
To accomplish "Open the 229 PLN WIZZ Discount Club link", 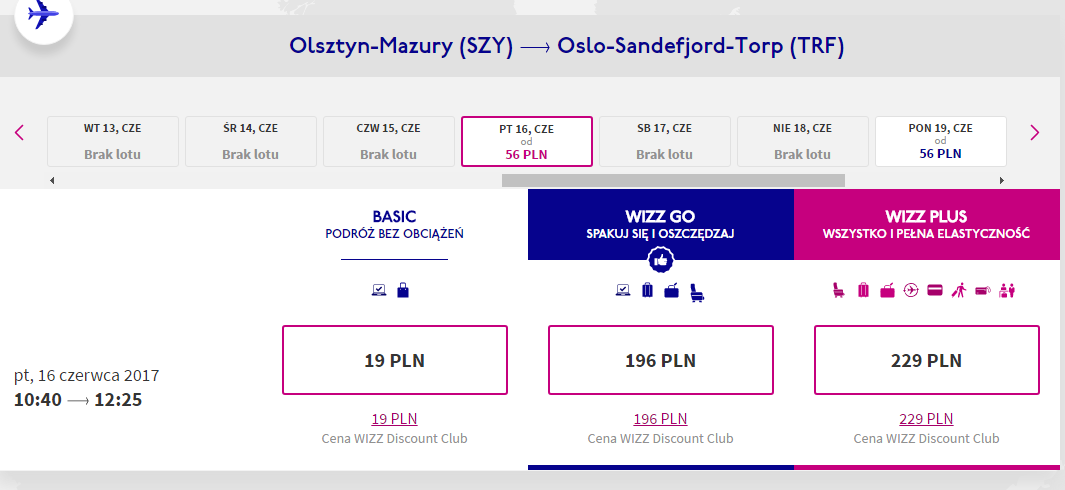I will coord(926,419).
